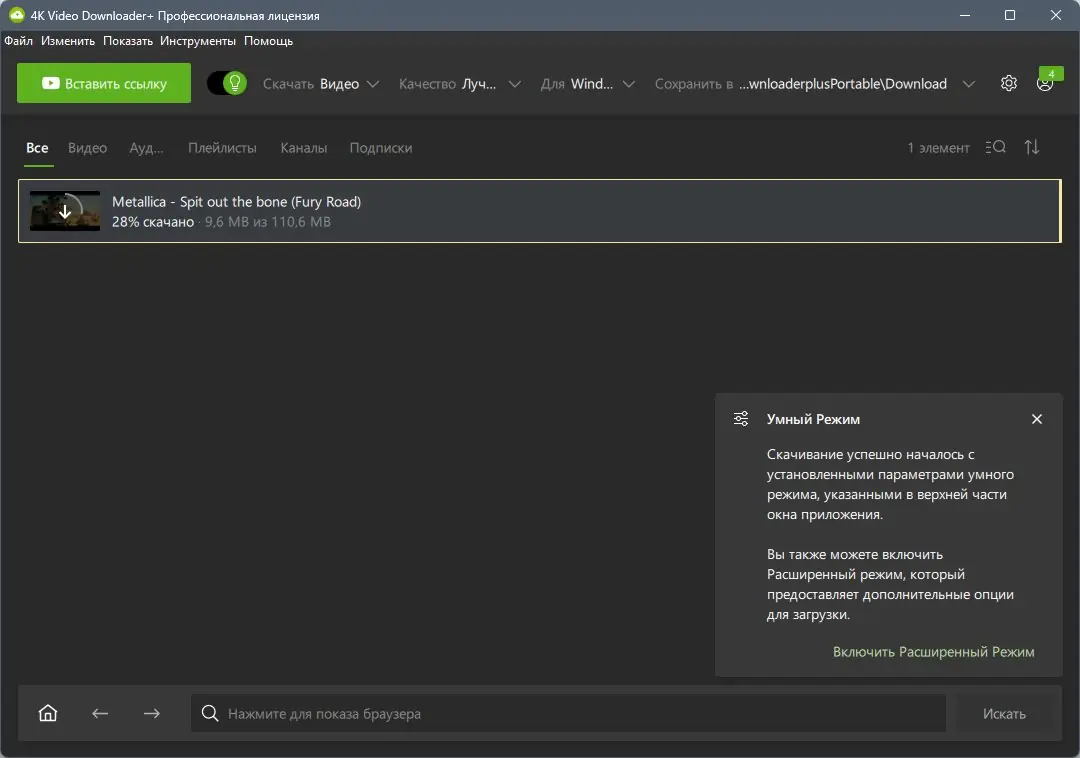Click the Умный Режим sliders icon
Screen dimensions: 1080x758
[741, 419]
